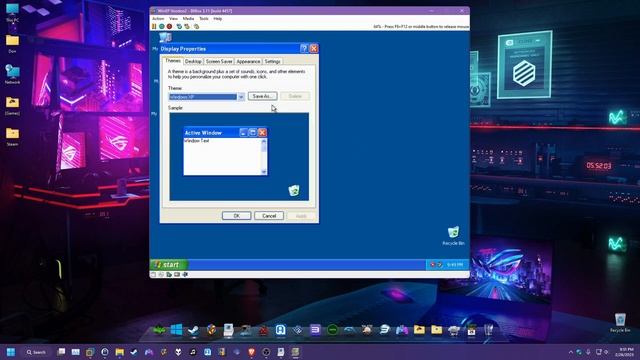Select the Themes tab
640x360 pixels.
tap(173, 60)
